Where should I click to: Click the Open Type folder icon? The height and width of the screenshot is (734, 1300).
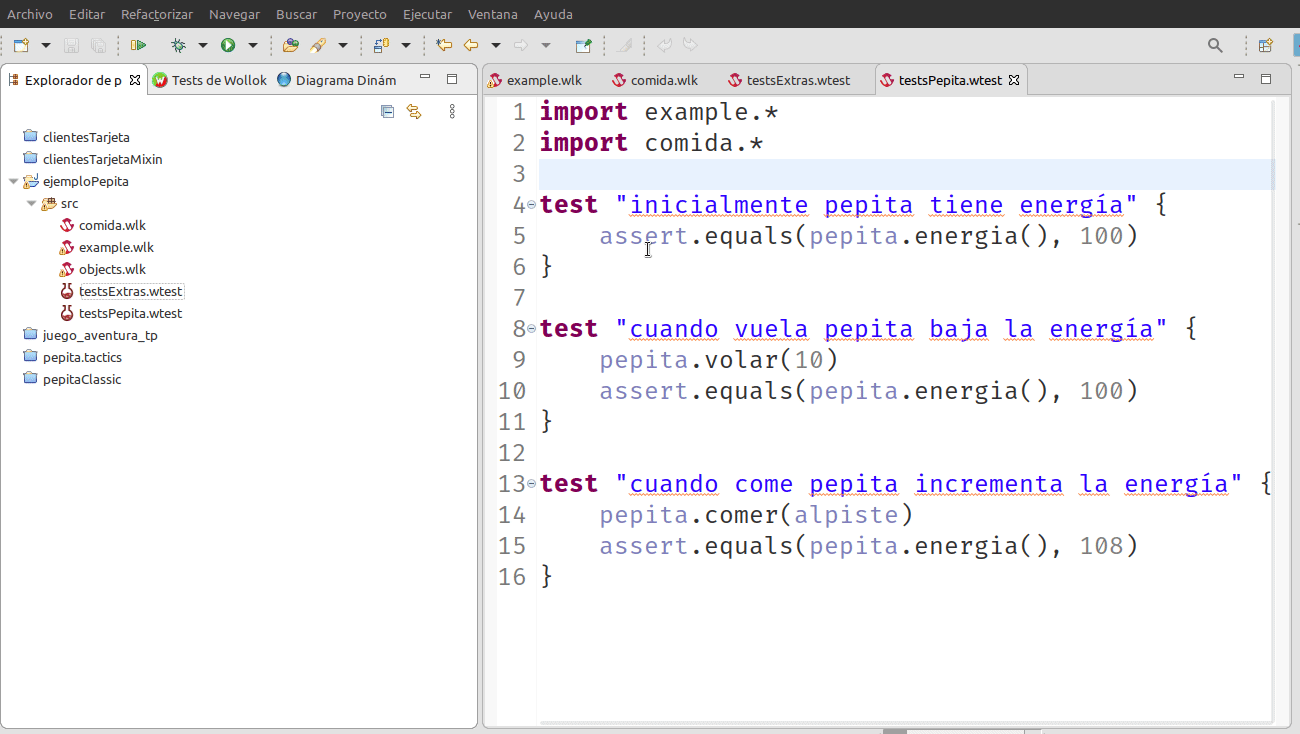[291, 45]
